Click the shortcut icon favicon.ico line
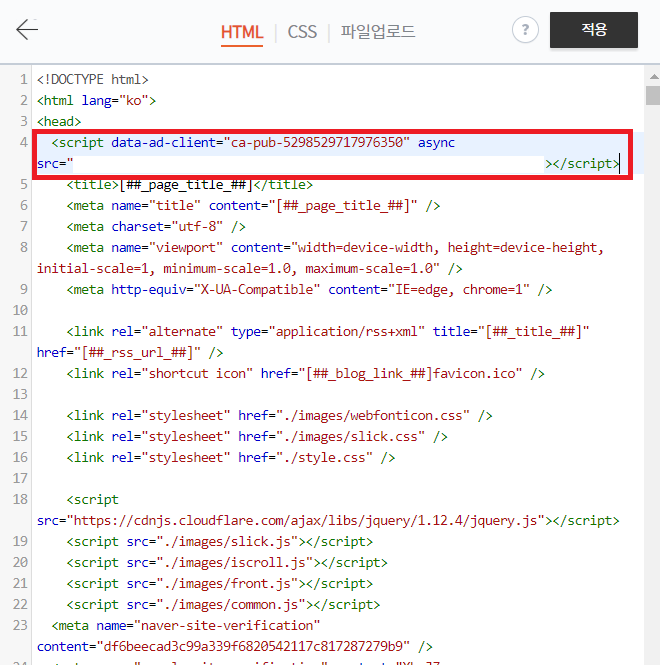This screenshot has height=665, width=660. (x=305, y=374)
